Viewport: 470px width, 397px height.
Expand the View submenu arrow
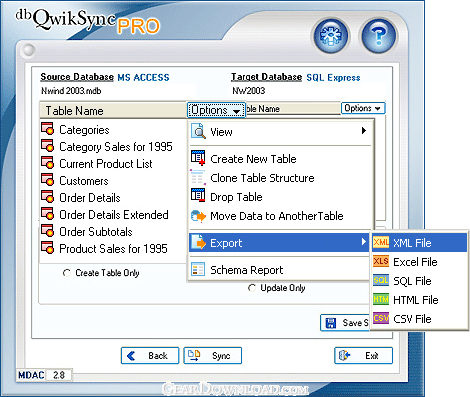(x=364, y=131)
